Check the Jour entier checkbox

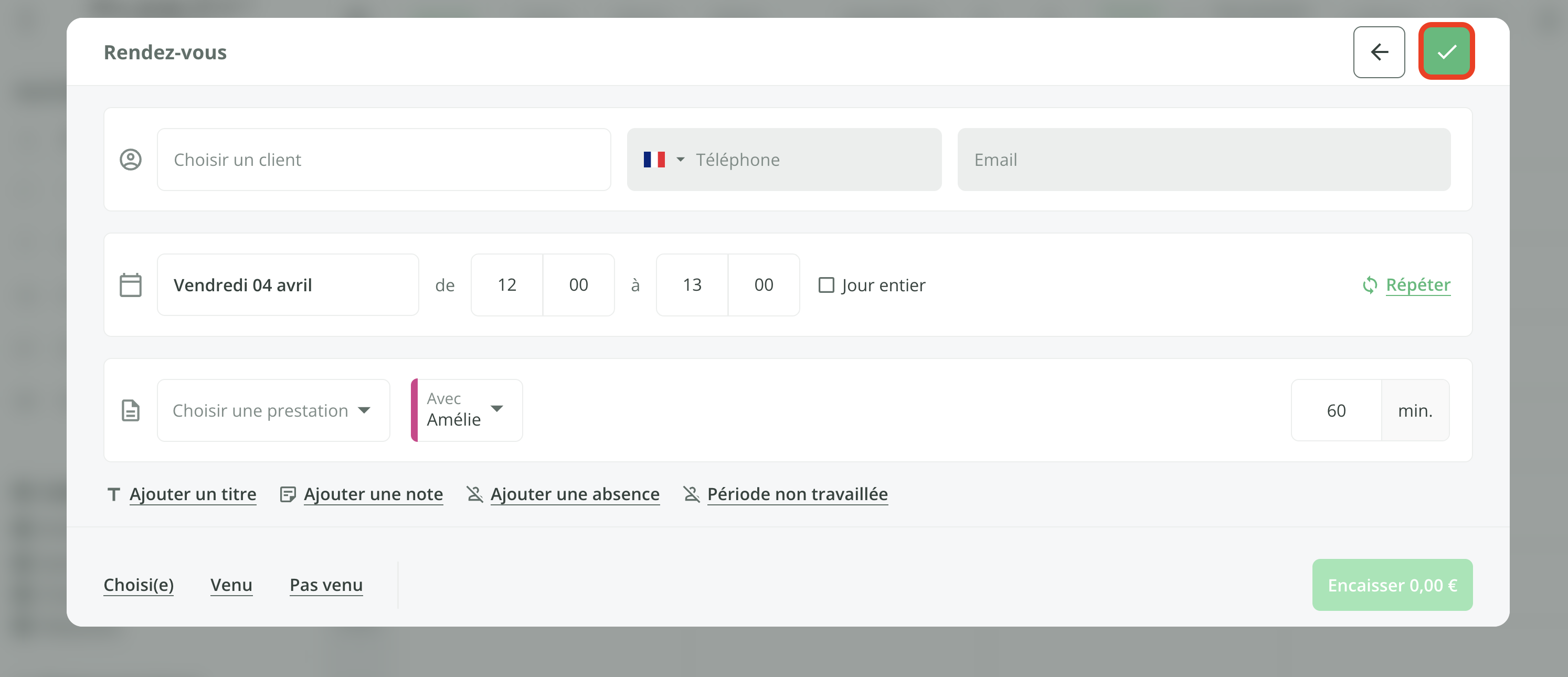(x=826, y=285)
